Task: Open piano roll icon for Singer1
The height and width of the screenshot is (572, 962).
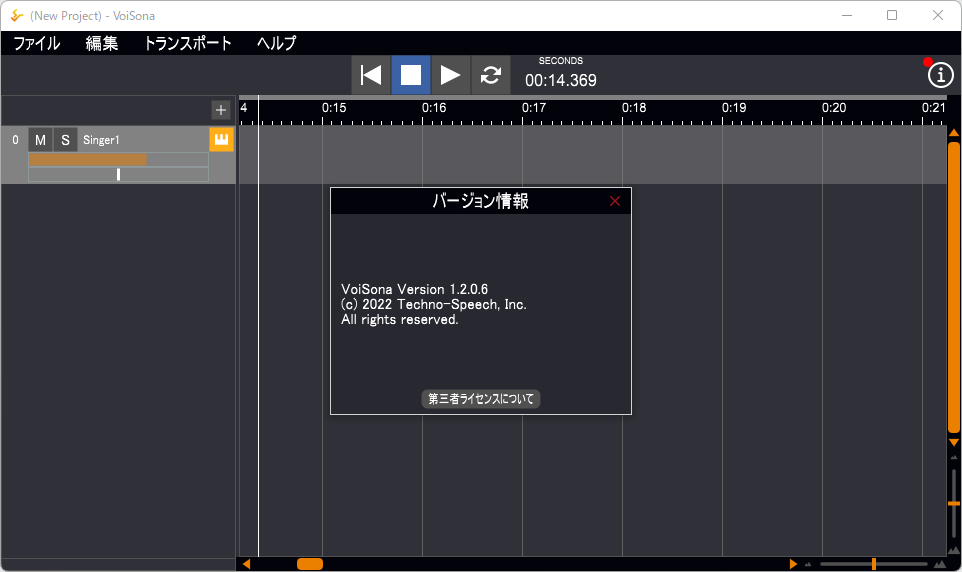Action: coord(221,139)
